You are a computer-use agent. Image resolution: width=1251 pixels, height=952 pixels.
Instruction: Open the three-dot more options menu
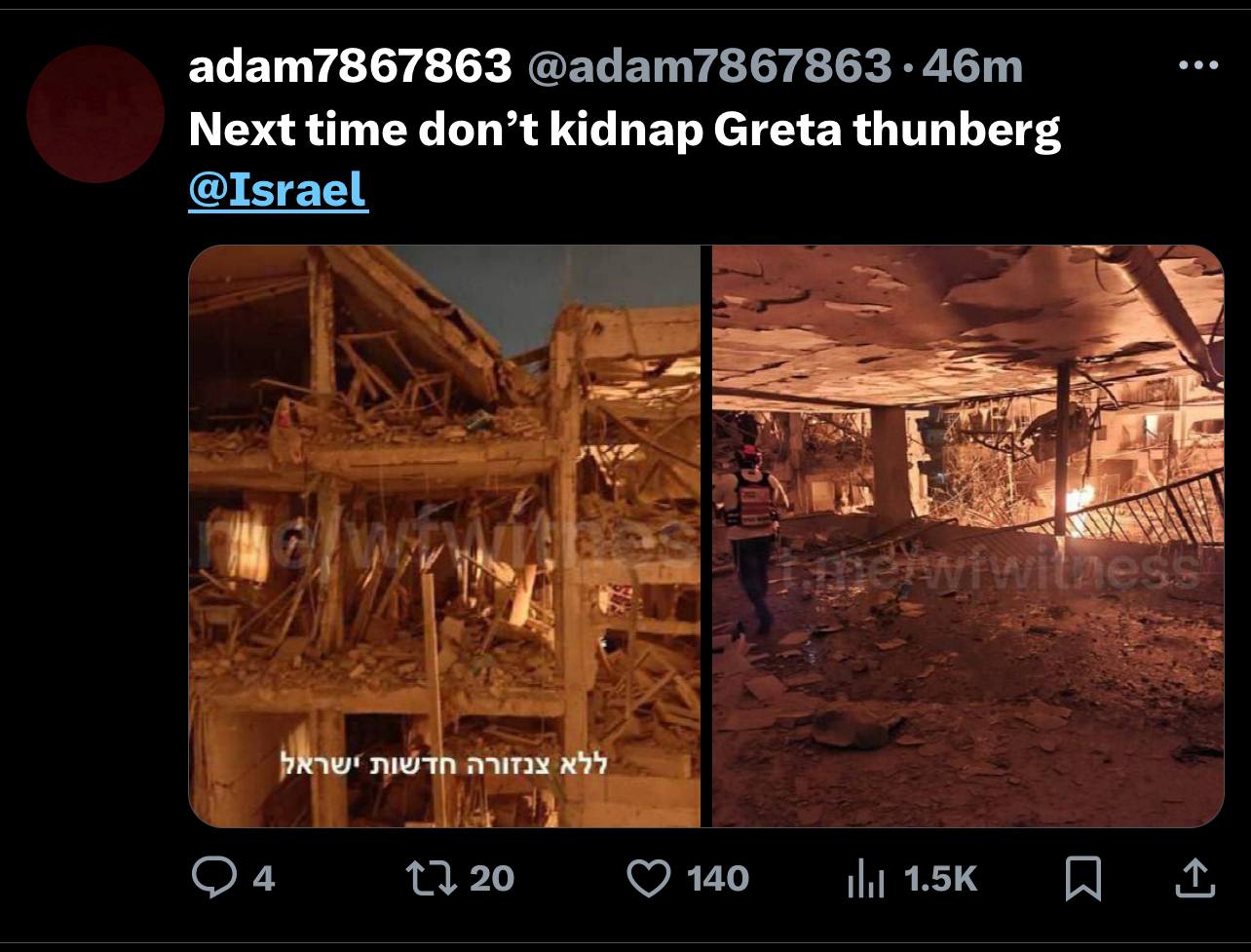[x=1198, y=66]
